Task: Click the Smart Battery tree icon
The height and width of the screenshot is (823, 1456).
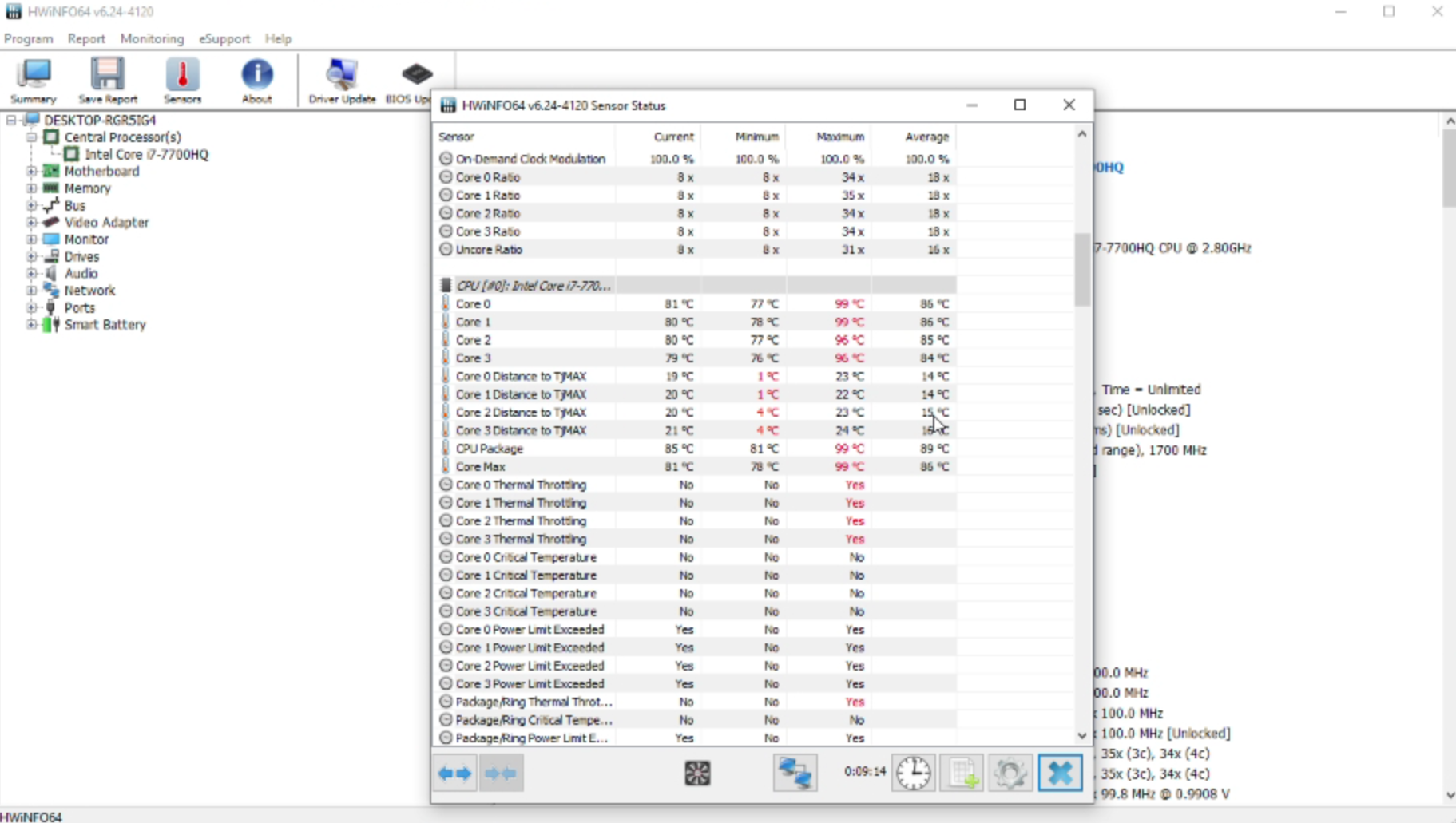Action: click(51, 325)
